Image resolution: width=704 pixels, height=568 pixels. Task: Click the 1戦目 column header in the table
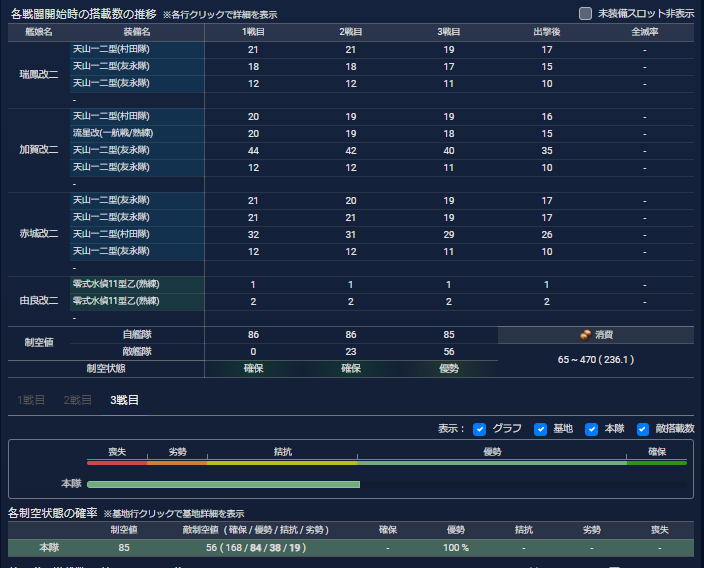click(253, 32)
